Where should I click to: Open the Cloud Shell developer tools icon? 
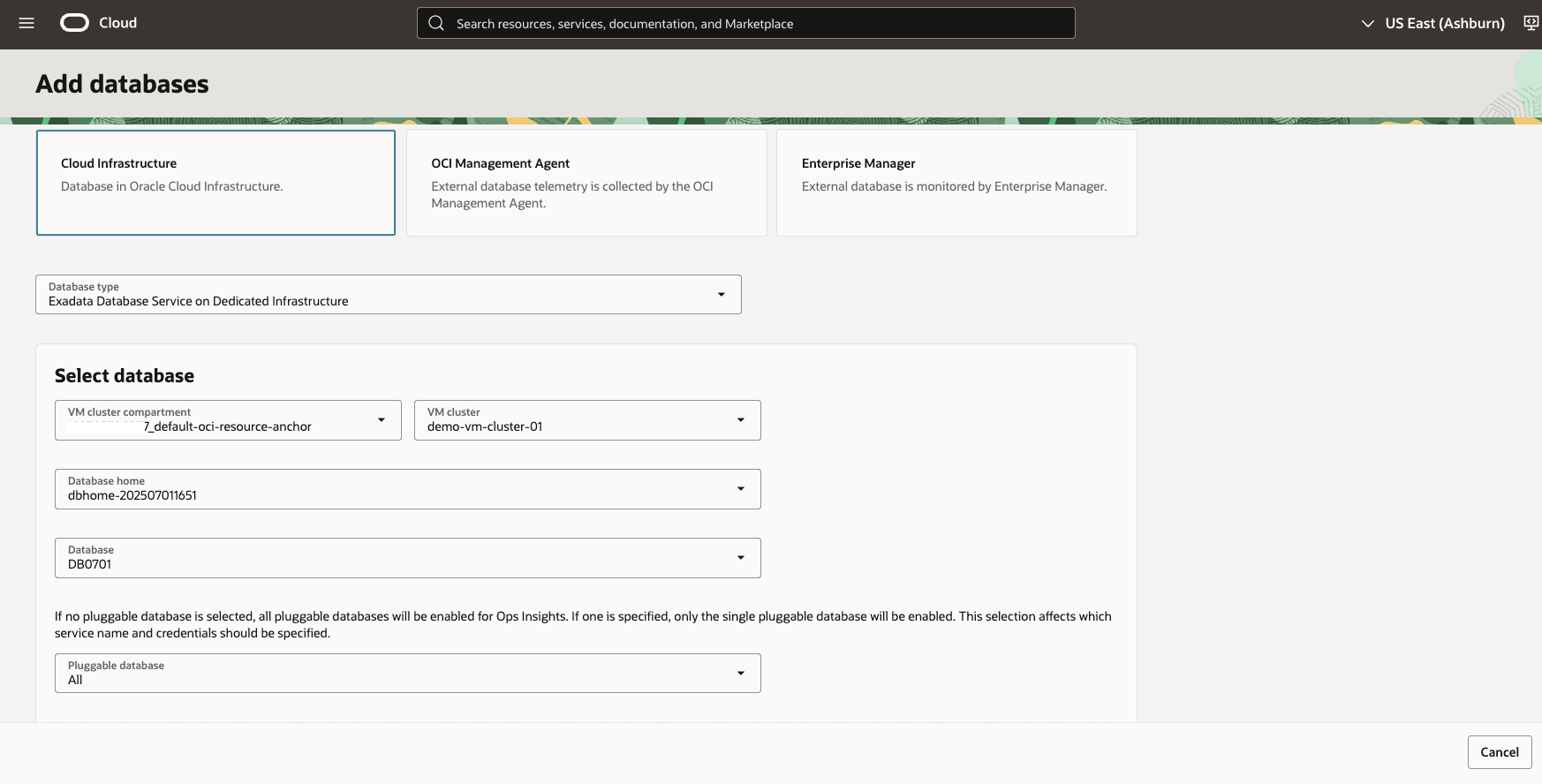click(x=1531, y=23)
